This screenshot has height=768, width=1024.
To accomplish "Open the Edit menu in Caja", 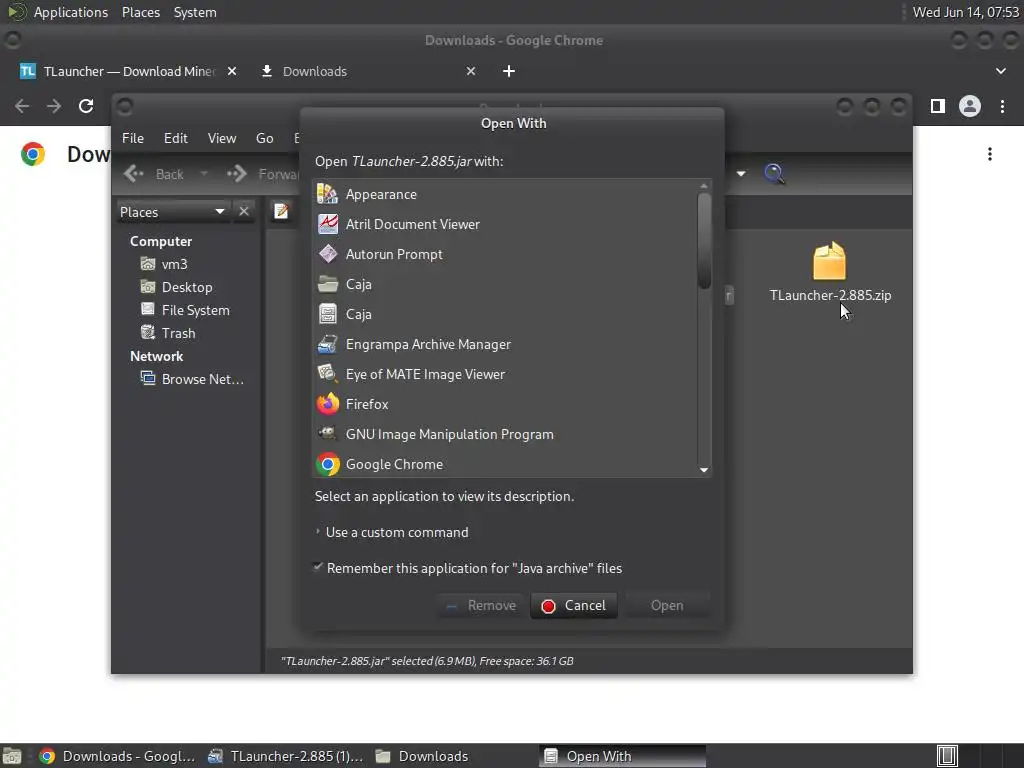I will click(176, 138).
